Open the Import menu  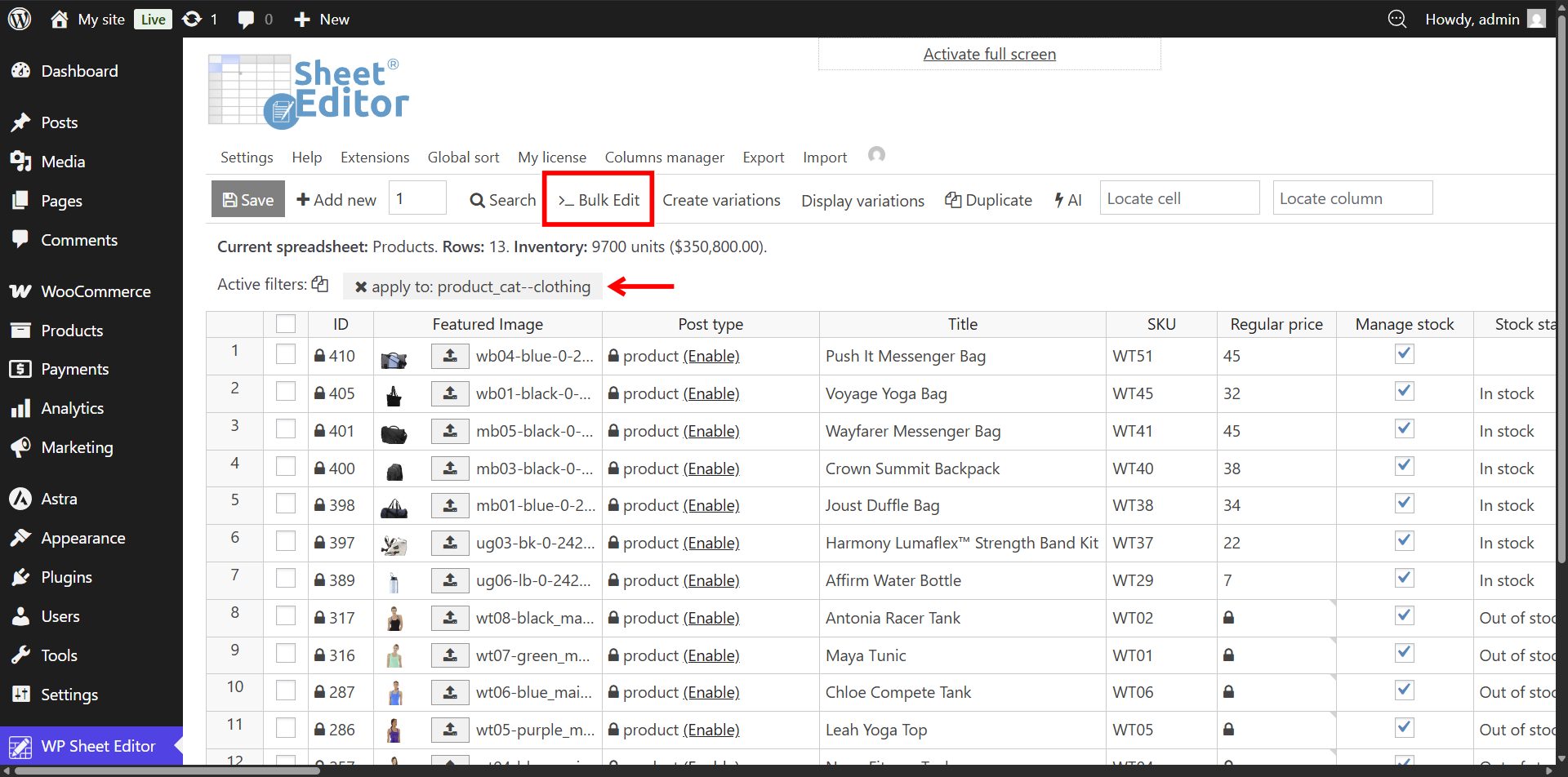tap(825, 158)
